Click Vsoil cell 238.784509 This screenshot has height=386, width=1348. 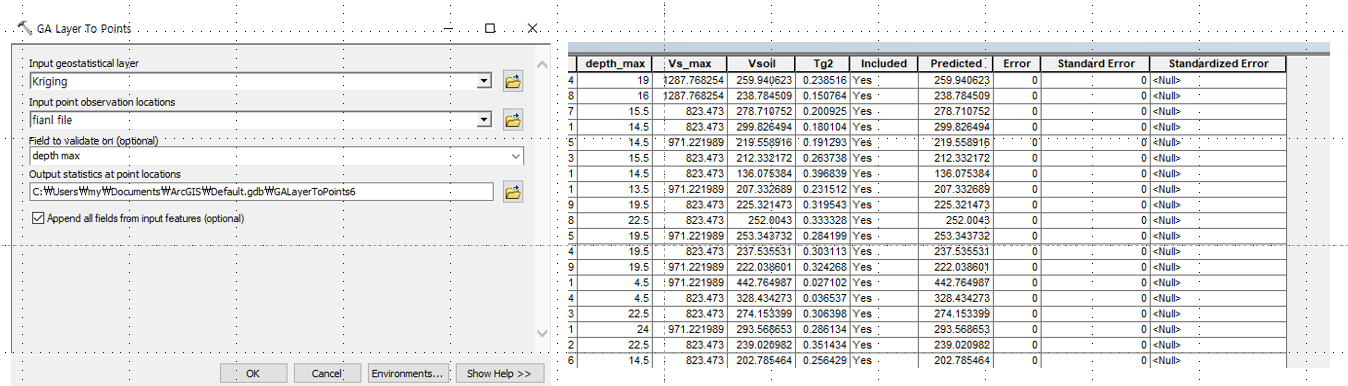click(x=761, y=95)
